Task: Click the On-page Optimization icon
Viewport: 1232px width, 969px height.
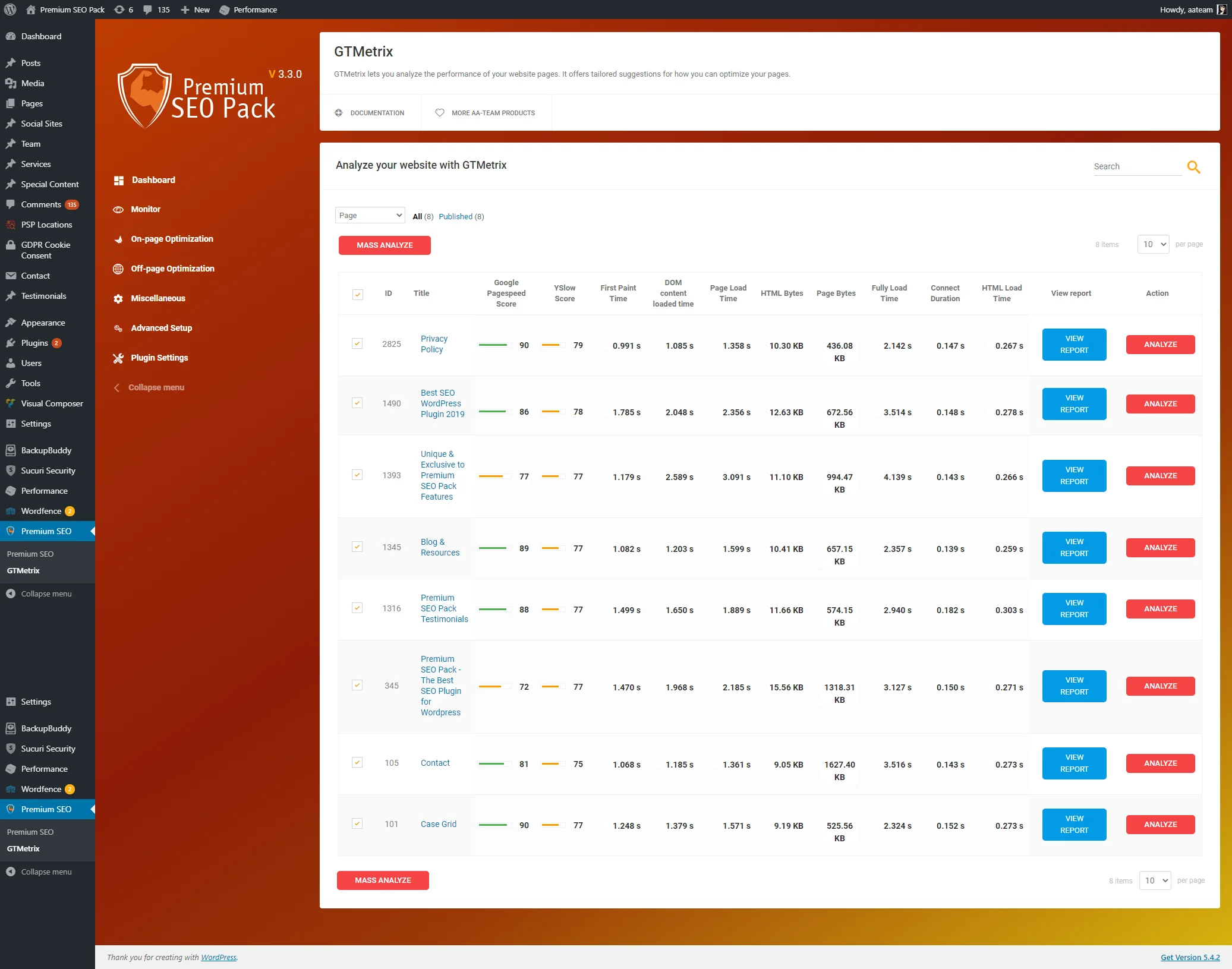Action: pyautogui.click(x=118, y=239)
